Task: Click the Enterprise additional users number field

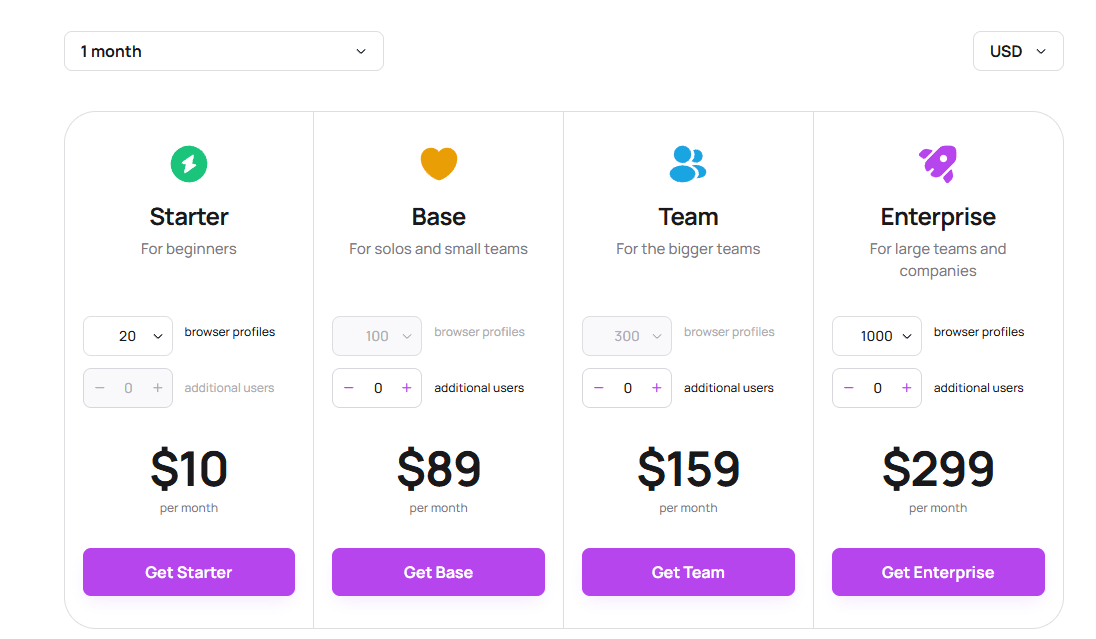Action: coord(877,388)
